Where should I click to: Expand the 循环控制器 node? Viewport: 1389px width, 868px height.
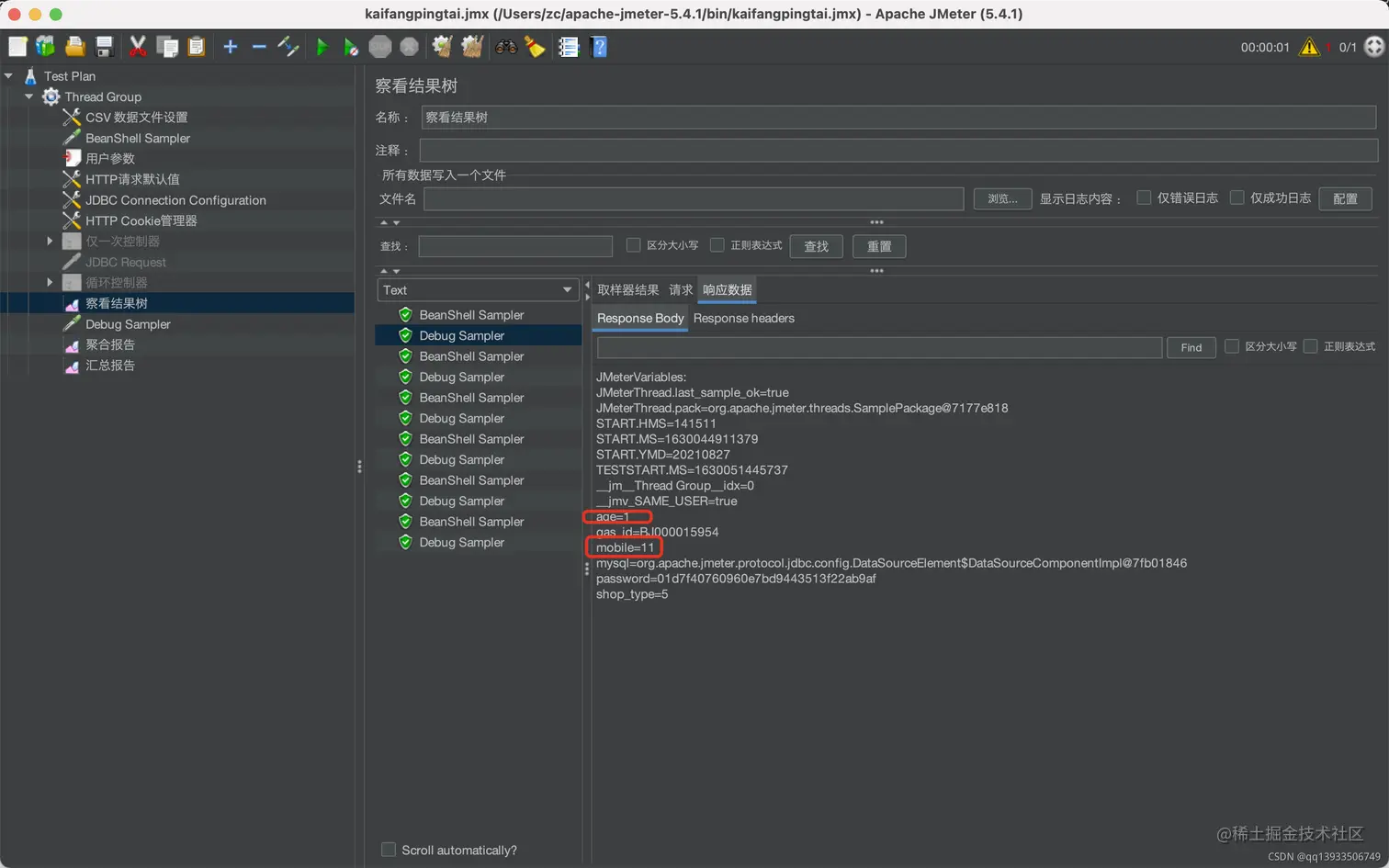click(50, 283)
